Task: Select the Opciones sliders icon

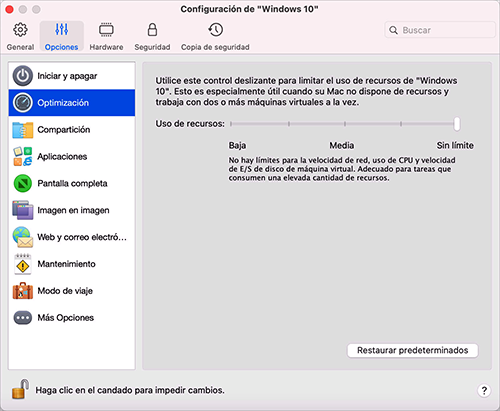Action: click(62, 30)
